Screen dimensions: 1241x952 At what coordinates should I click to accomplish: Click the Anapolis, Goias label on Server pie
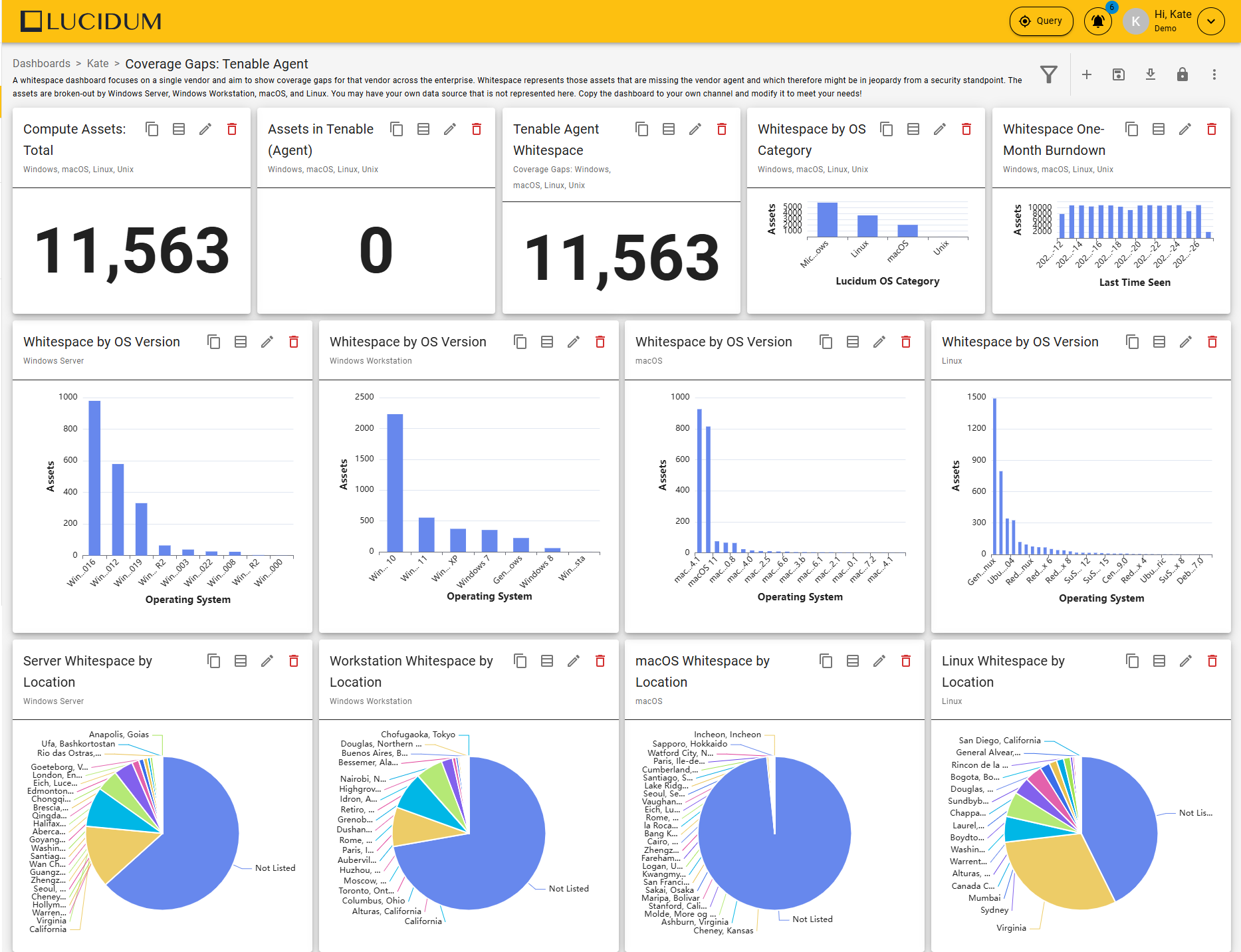click(x=119, y=734)
